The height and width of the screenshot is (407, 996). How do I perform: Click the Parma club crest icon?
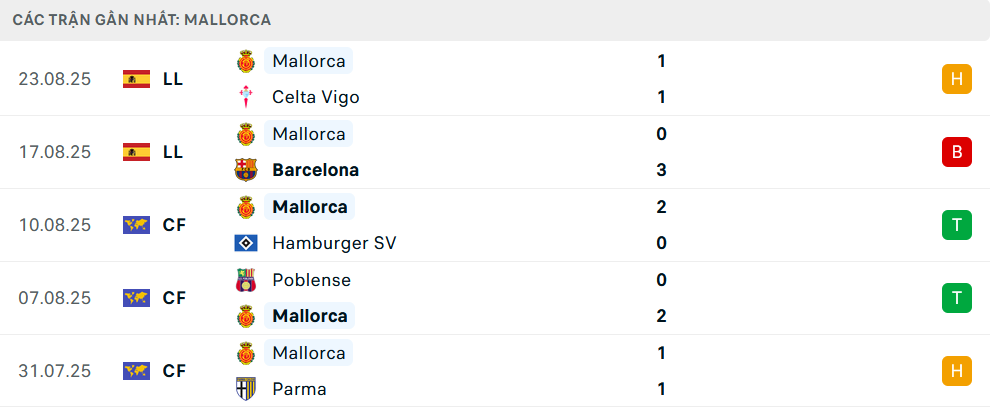coord(245,389)
